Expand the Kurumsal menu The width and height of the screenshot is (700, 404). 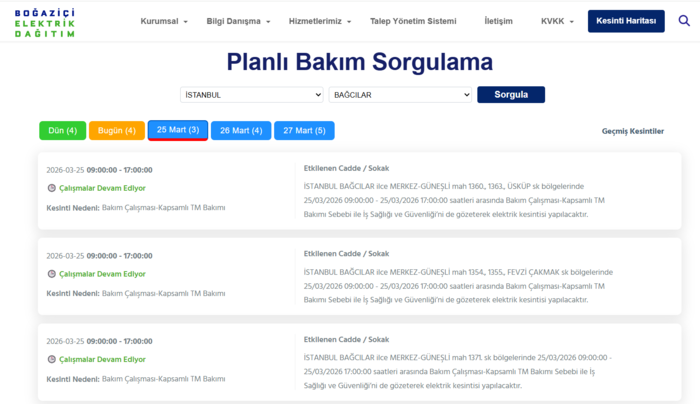(x=164, y=21)
